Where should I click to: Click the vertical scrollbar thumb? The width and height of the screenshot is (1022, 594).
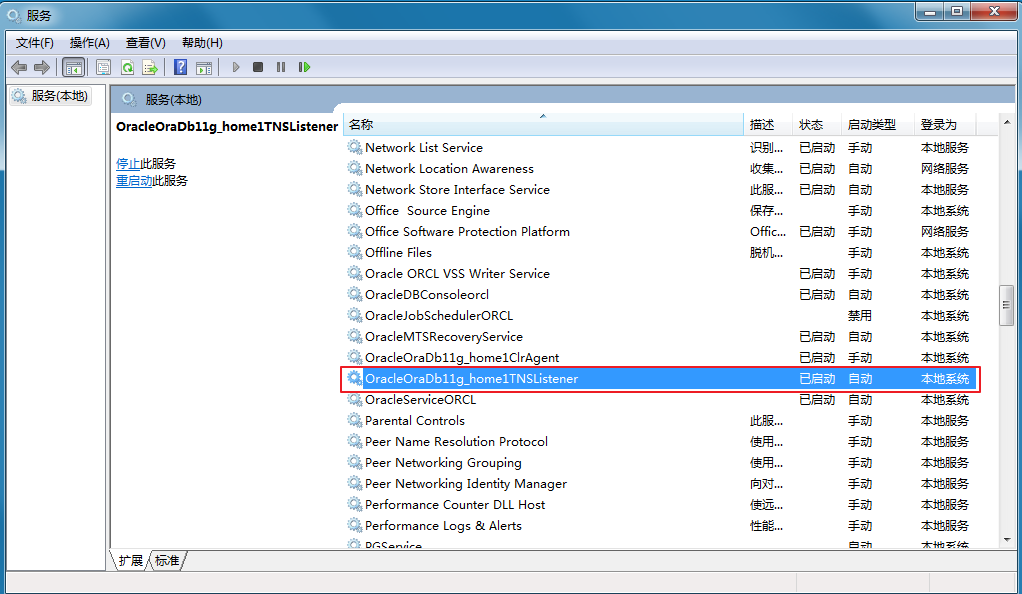coord(1007,305)
